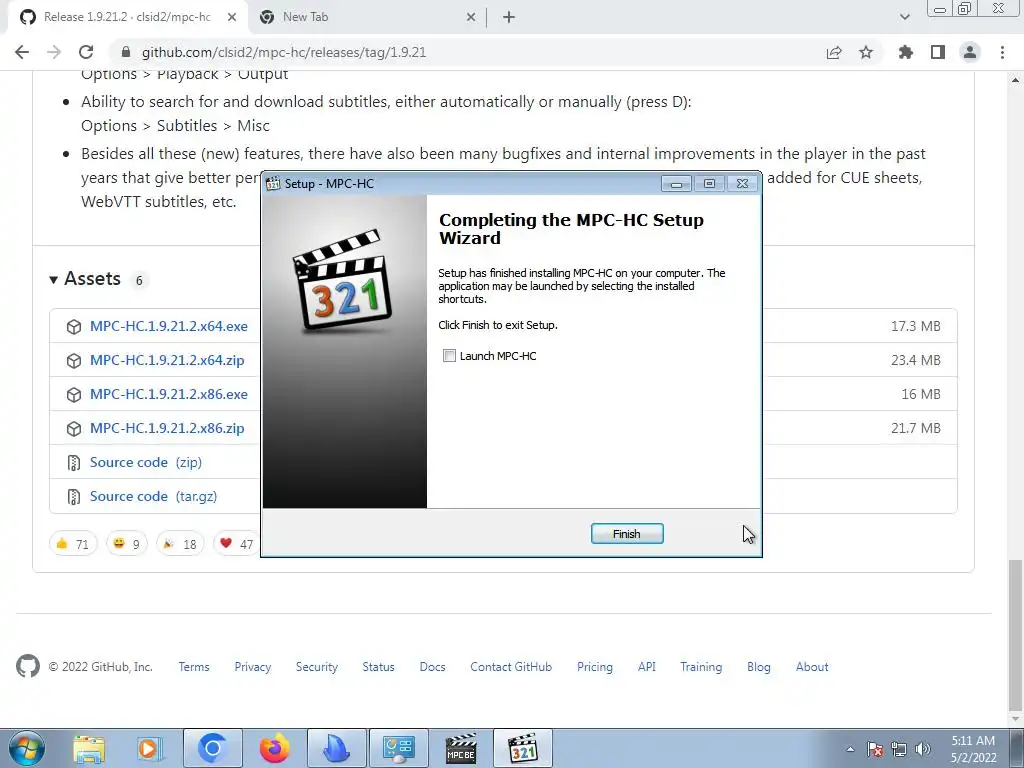Open Chrome extensions puzzle icon
The image size is (1024, 768).
[x=906, y=52]
